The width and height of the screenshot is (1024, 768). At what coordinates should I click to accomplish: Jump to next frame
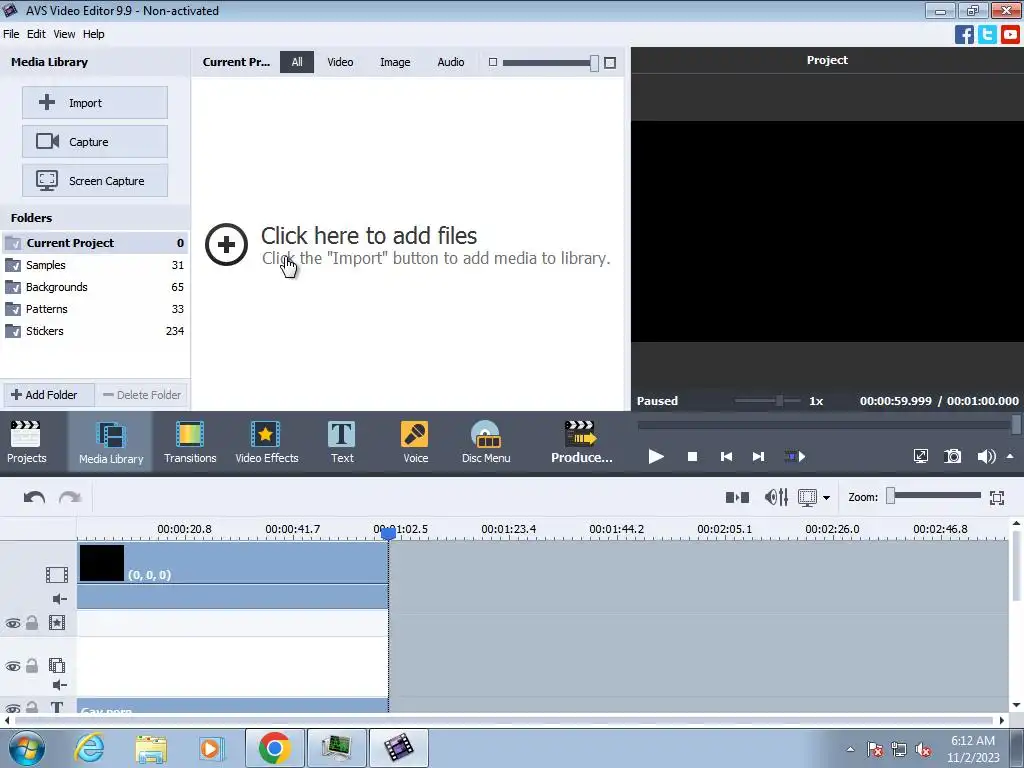click(x=758, y=456)
